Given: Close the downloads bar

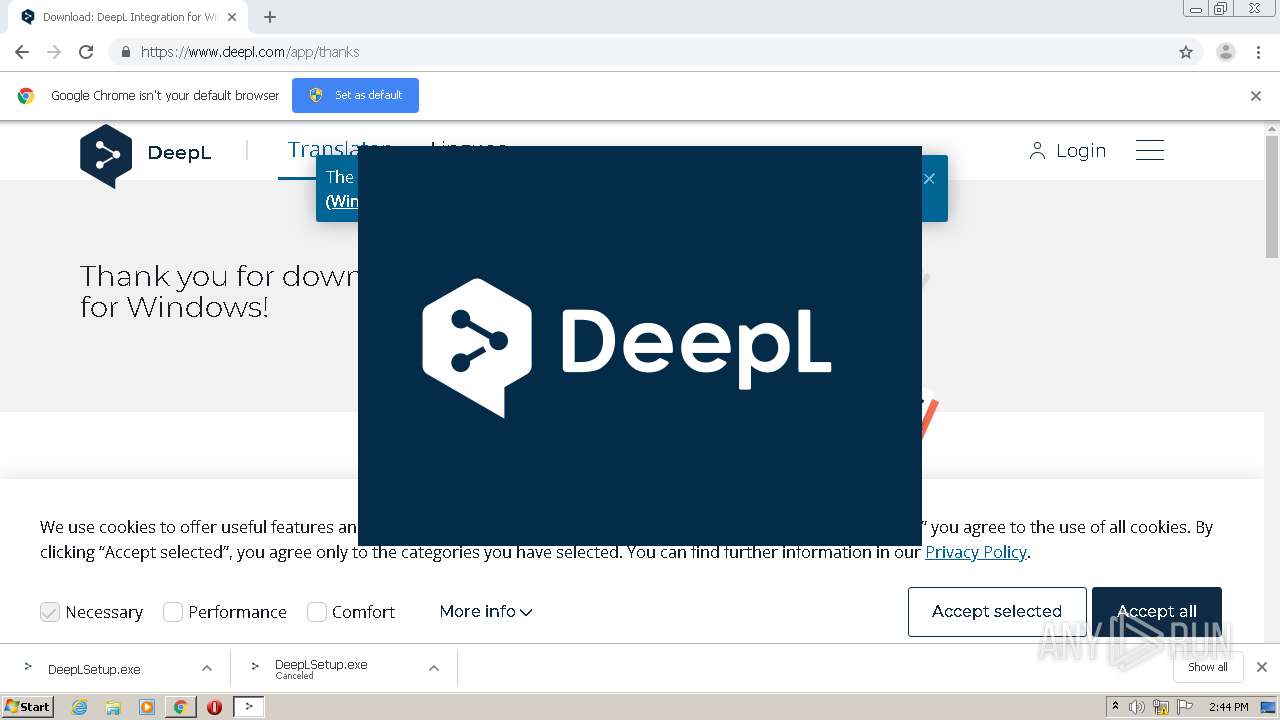Looking at the screenshot, I should (1262, 667).
